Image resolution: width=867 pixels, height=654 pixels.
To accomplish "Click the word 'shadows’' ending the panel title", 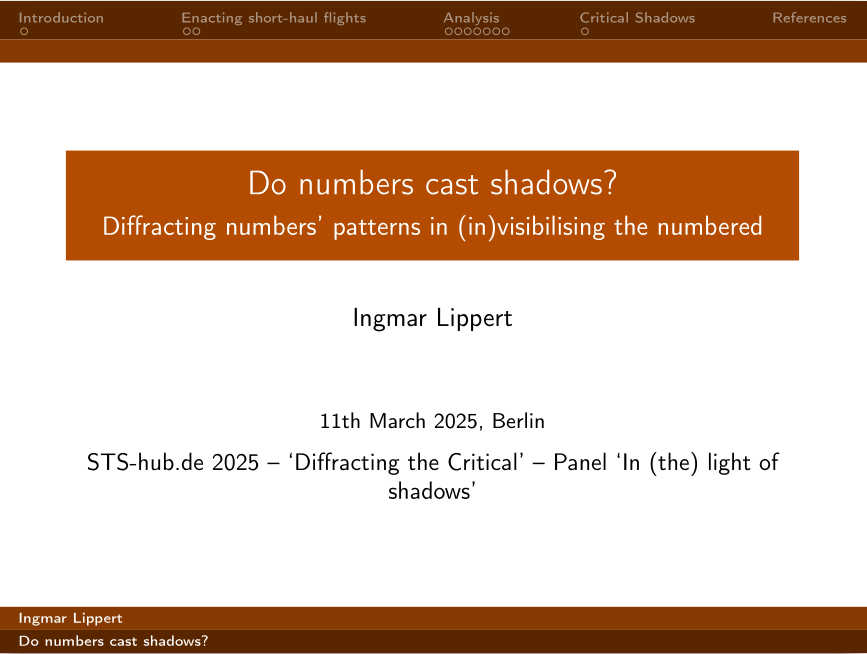I will pyautogui.click(x=432, y=491).
